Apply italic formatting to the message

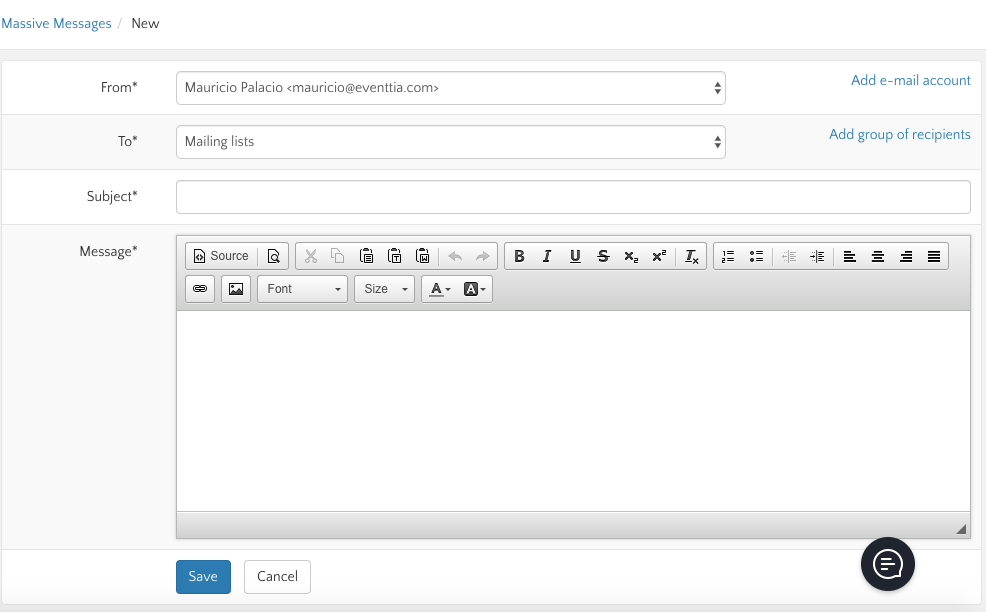(x=547, y=256)
